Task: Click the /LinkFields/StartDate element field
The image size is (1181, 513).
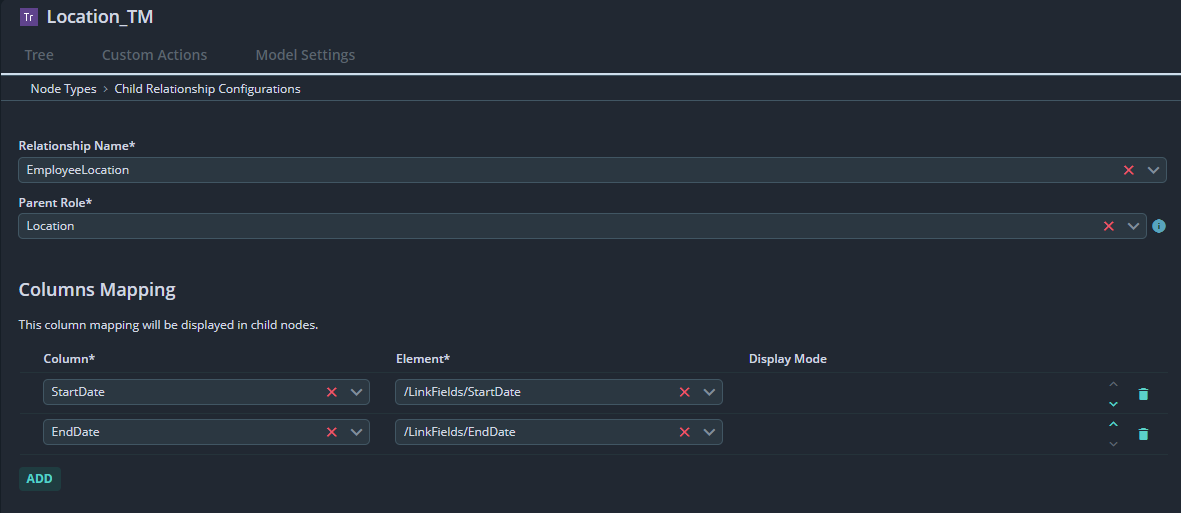Action: click(559, 392)
